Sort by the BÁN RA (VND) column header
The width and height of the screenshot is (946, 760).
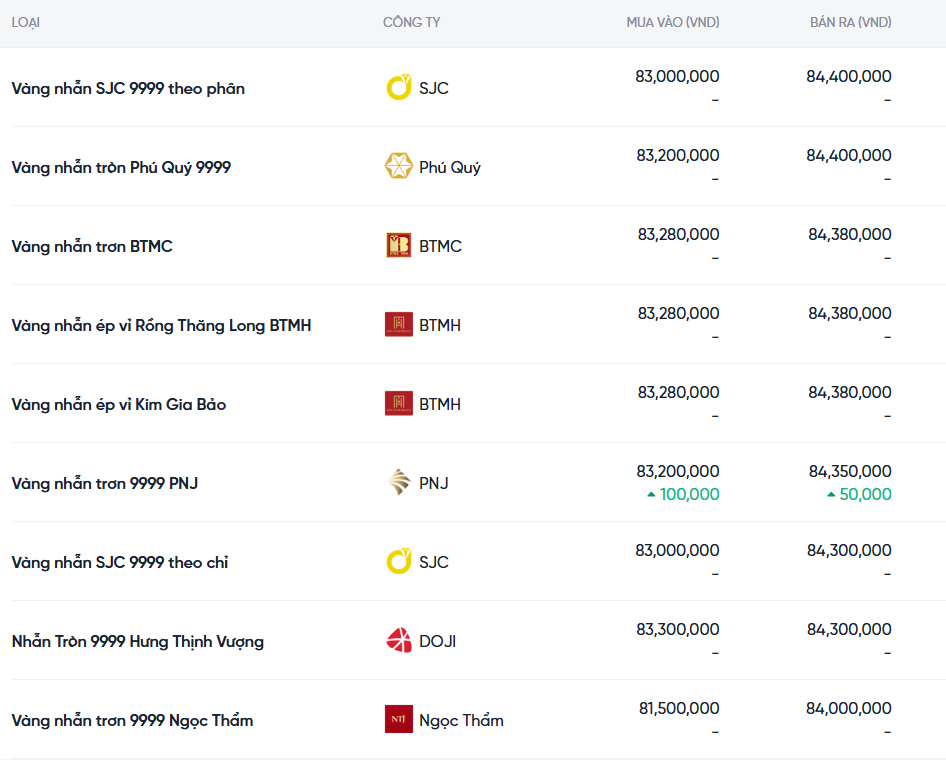pos(850,22)
